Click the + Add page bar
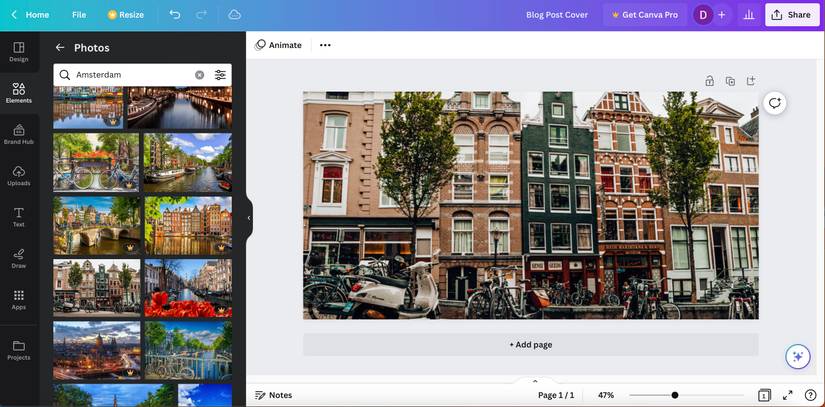This screenshot has width=825, height=407. coord(530,345)
